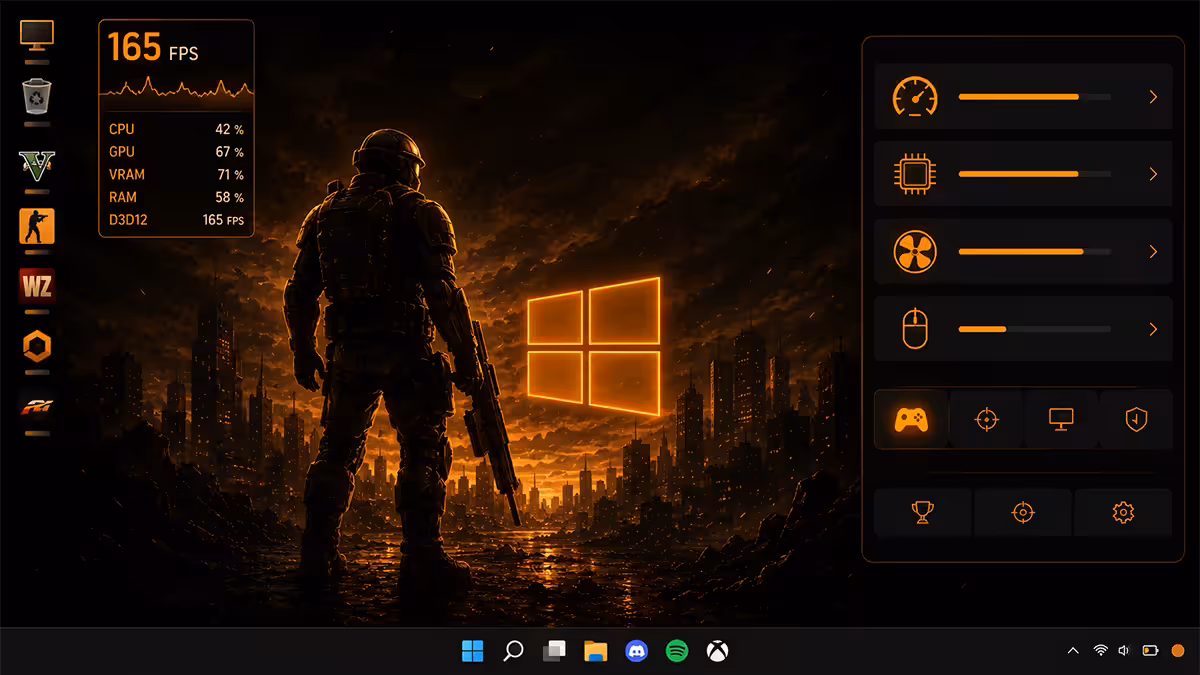Screen dimensions: 1200x675
Task: Adjust the slider beside the speedometer icon
Action: click(1034, 97)
